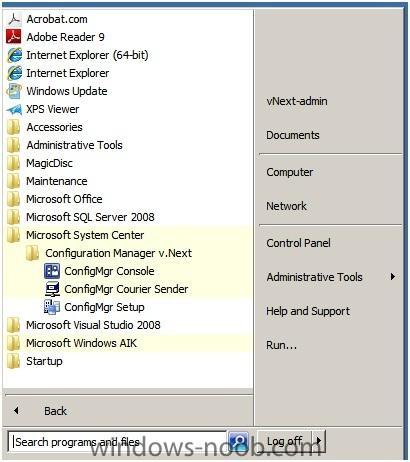The image size is (410, 462).
Task: Start the ConfigMgr Setup icon
Action: coord(52,307)
